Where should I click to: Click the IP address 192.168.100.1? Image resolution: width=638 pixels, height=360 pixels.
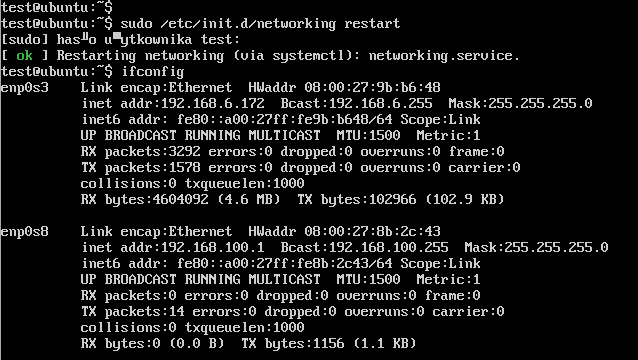pos(213,248)
